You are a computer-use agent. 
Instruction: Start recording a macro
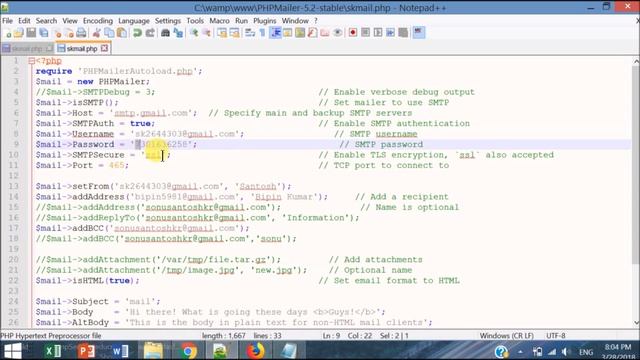[353, 33]
